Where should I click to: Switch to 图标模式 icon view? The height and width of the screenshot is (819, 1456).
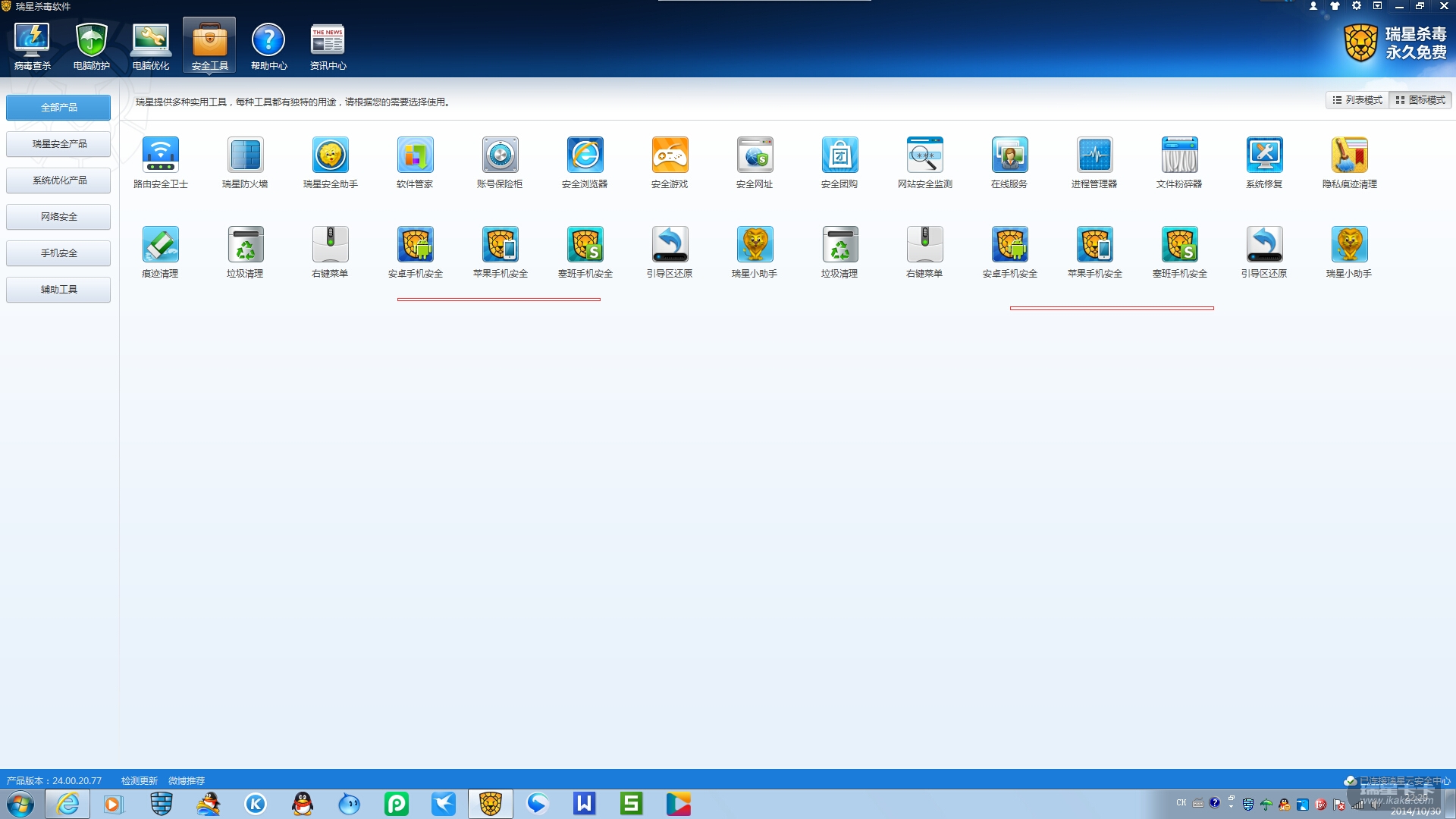click(x=1420, y=100)
